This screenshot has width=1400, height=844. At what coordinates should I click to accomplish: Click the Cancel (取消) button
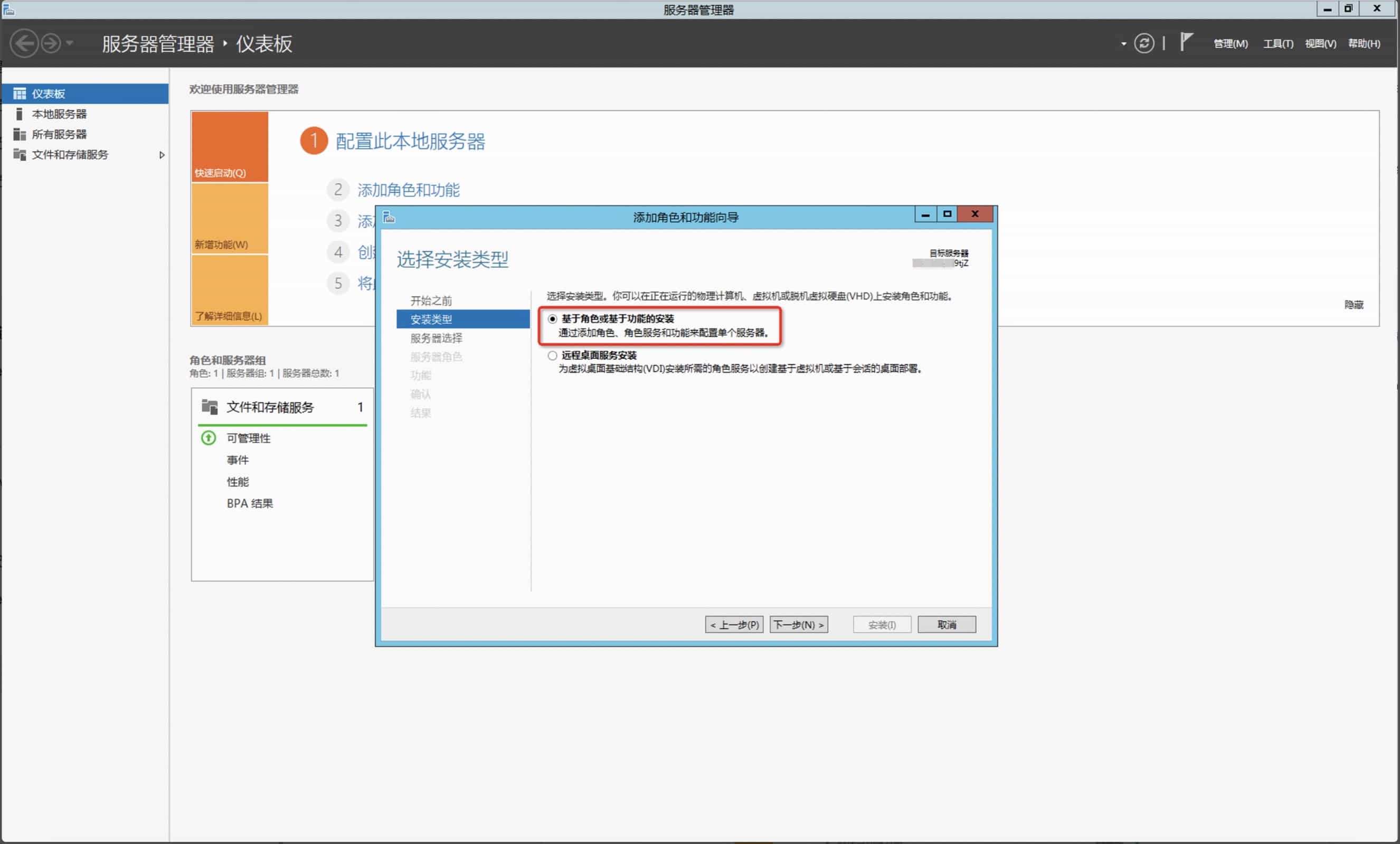[946, 625]
